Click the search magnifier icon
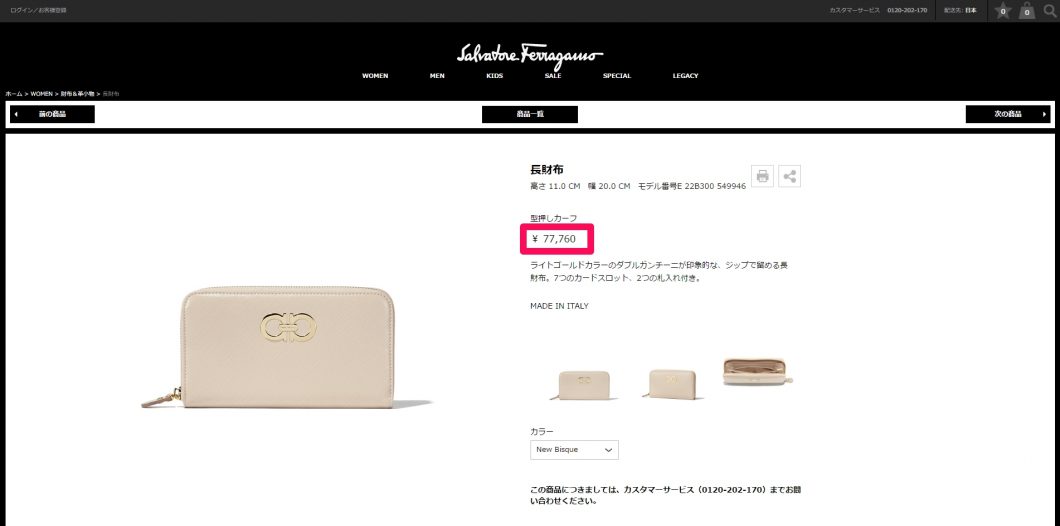 1049,11
